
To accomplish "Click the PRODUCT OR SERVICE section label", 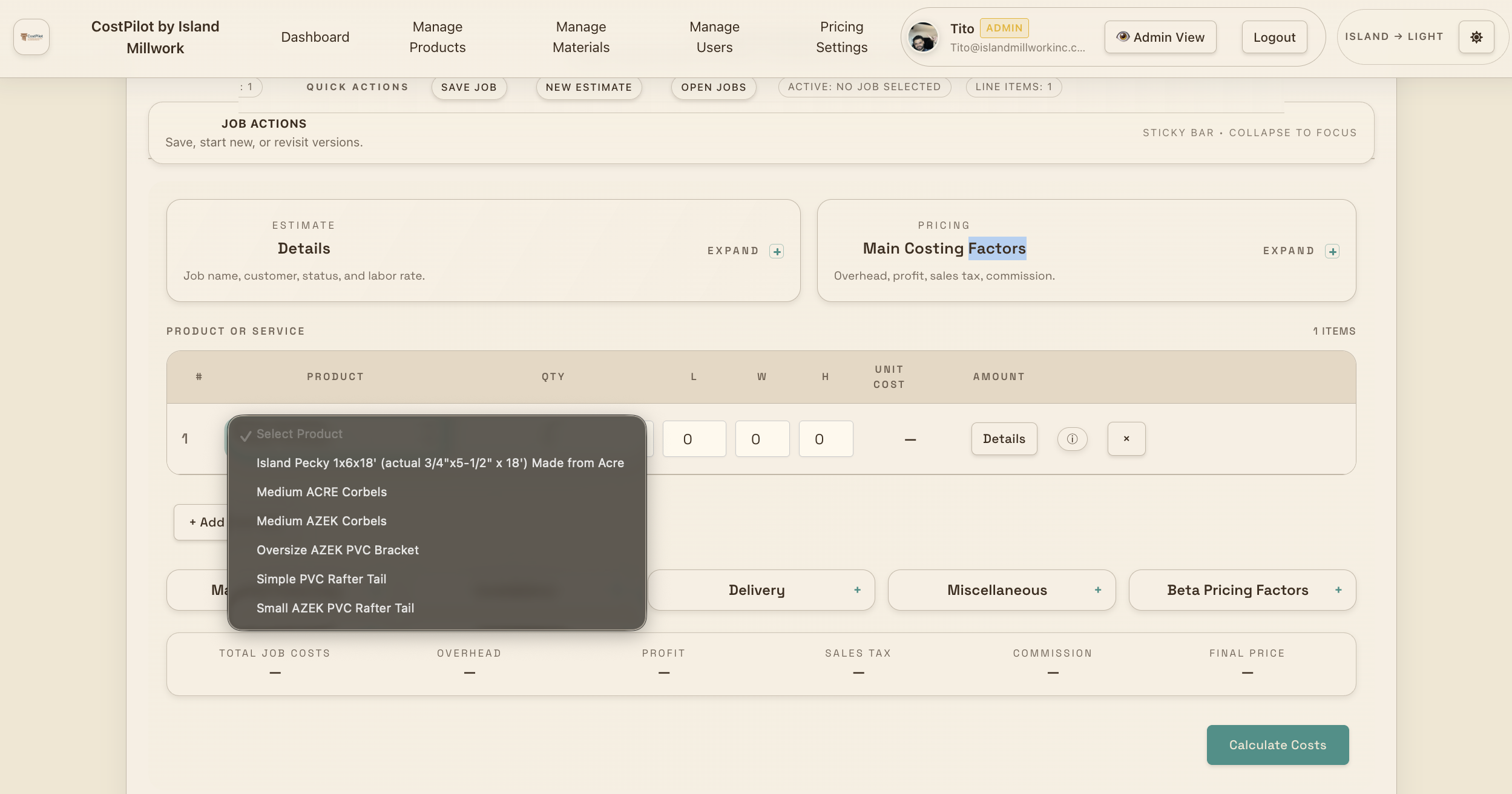I will click(x=235, y=331).
